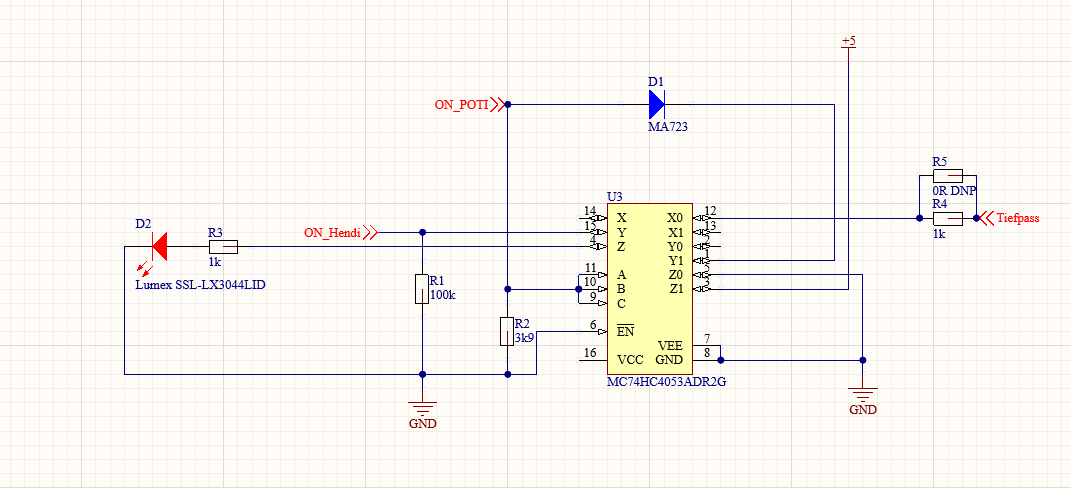This screenshot has width=1071, height=488.
Task: Select the Lumex SSL-LX3044LID label
Action: (200, 285)
